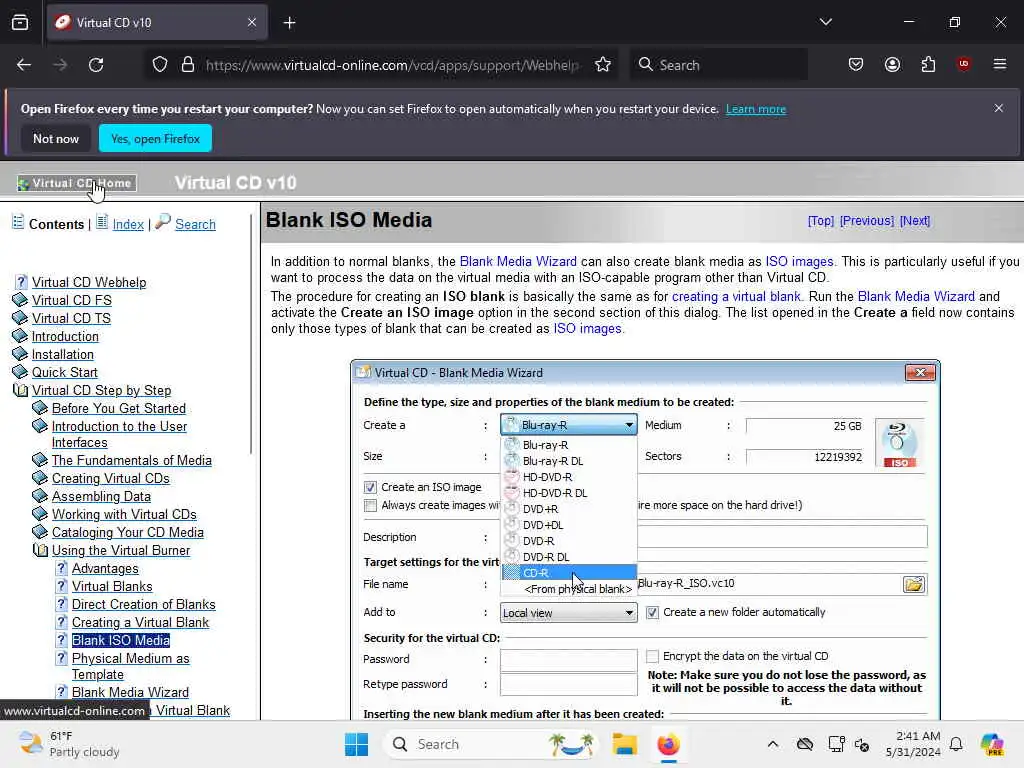Select HD-DVD-R DL from the list
The height and width of the screenshot is (768, 1024).
pos(569,493)
